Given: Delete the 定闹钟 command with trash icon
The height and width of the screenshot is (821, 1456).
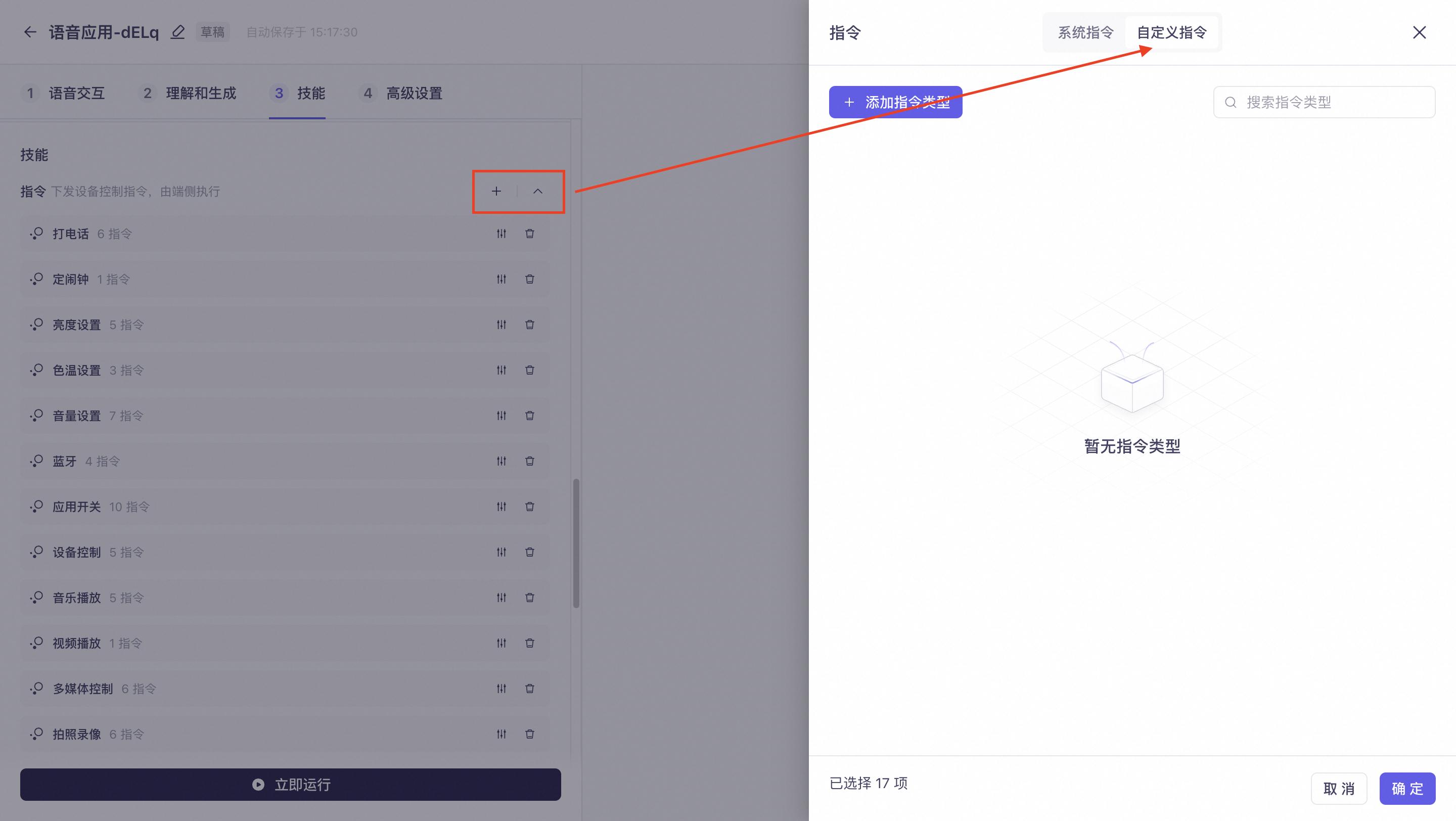Looking at the screenshot, I should 530,279.
